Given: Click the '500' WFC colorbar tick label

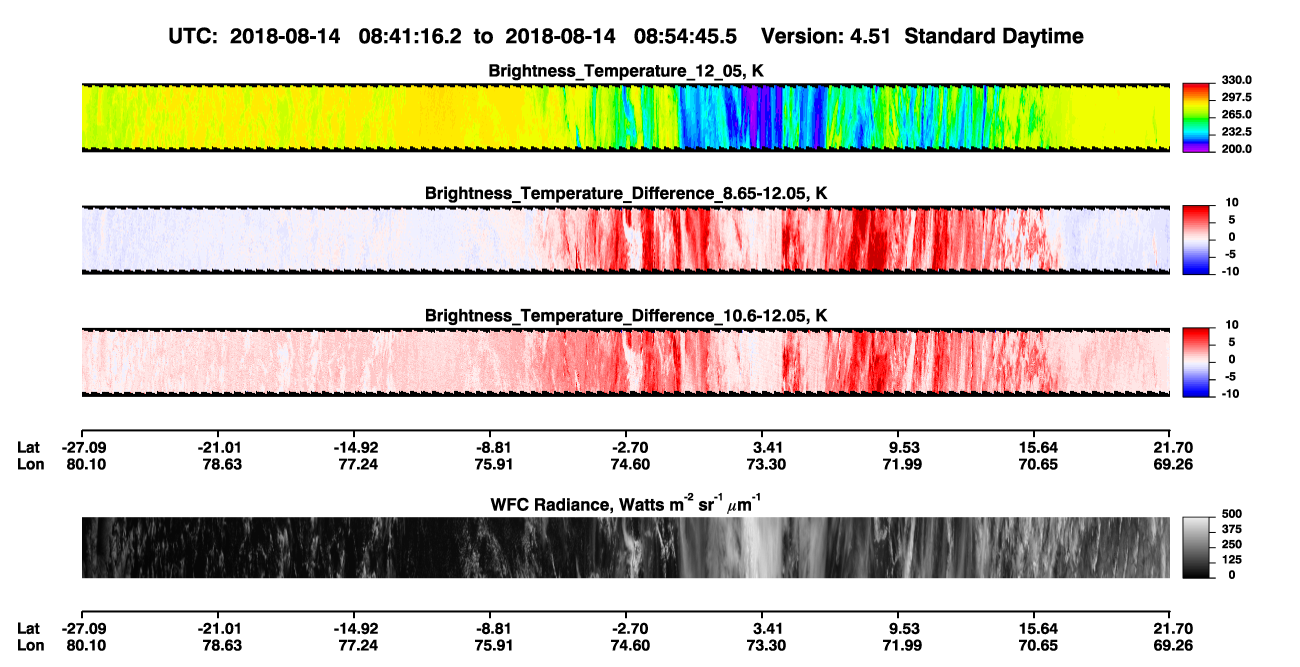Looking at the screenshot, I should click(x=1231, y=513).
